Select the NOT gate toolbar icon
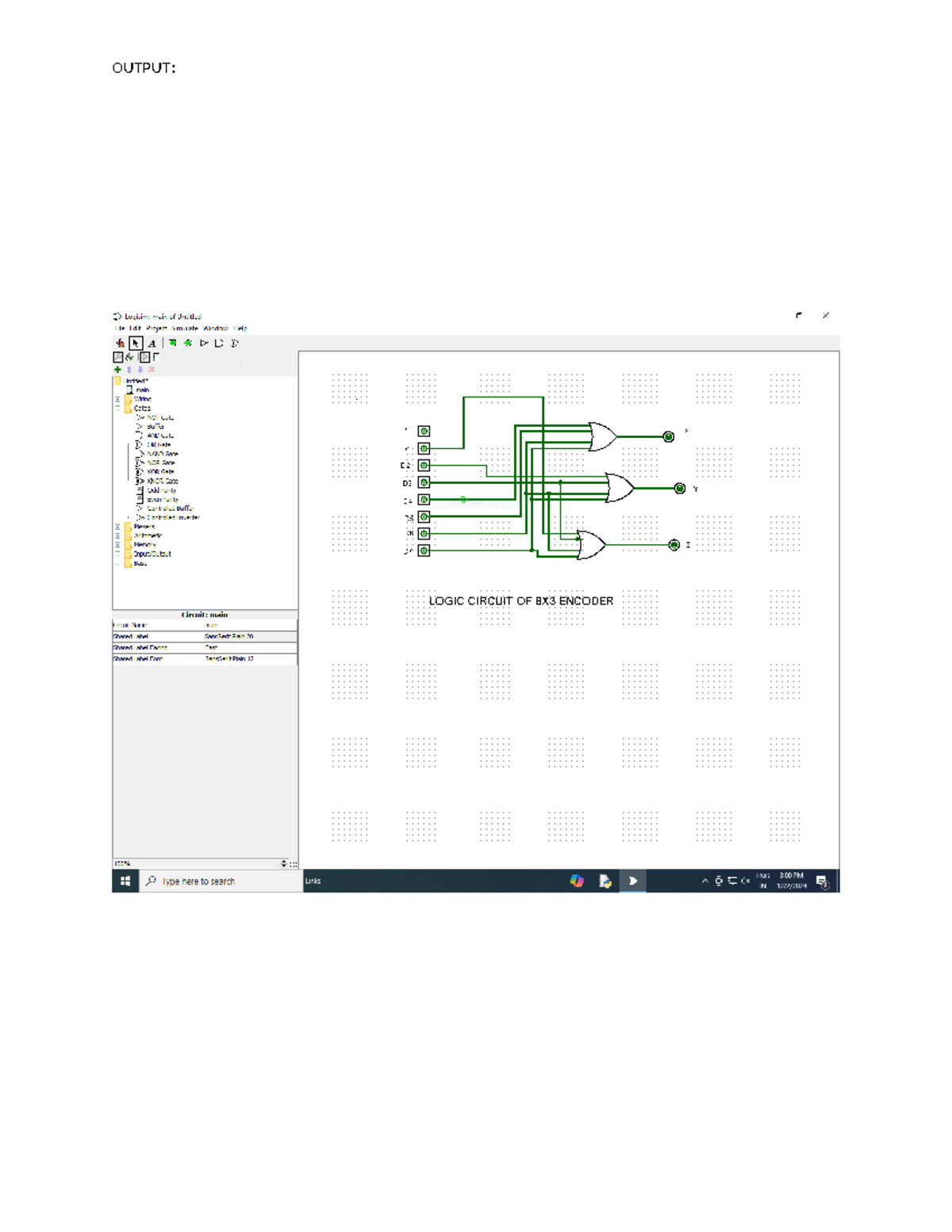The image size is (952, 1232). pyautogui.click(x=204, y=343)
